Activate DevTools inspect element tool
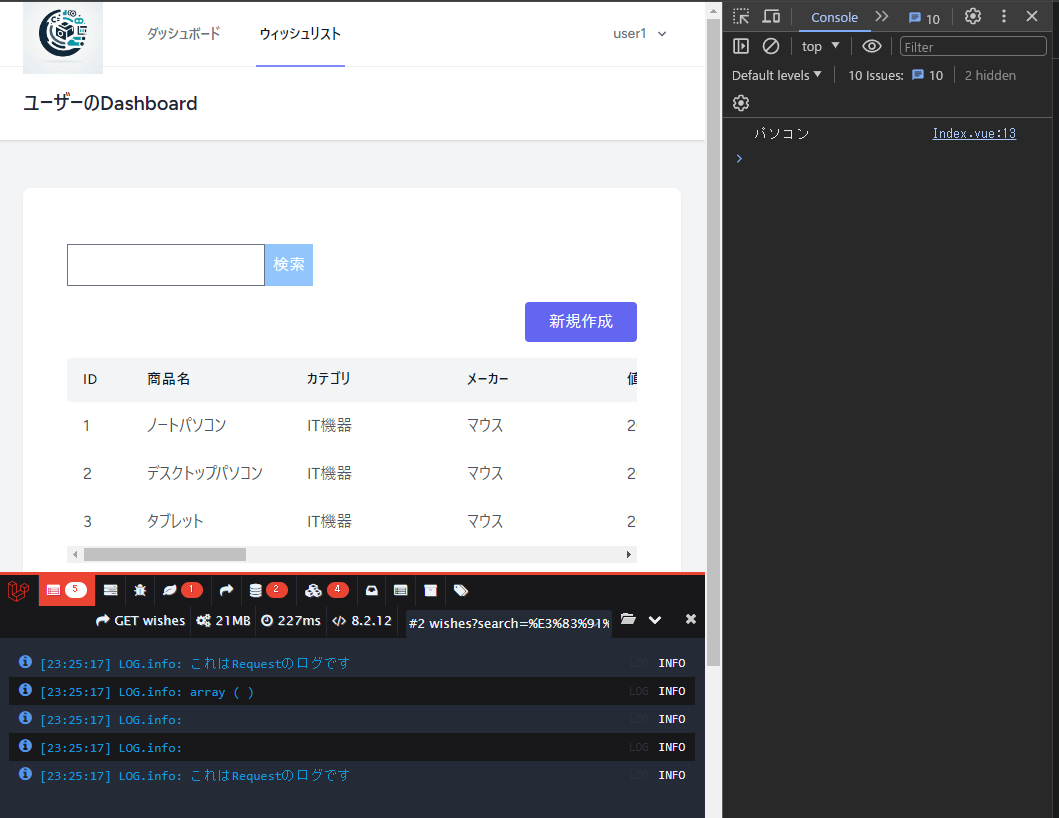Viewport: 1059px width, 818px height. [x=741, y=16]
